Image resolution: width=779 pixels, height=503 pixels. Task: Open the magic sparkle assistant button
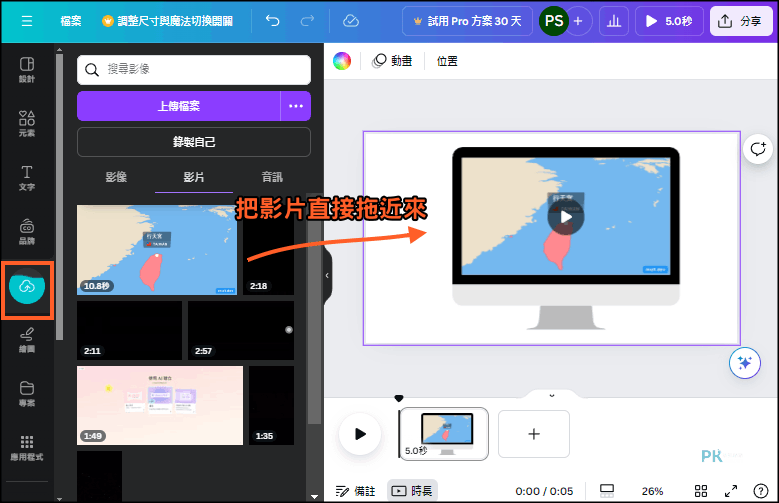[x=745, y=363]
